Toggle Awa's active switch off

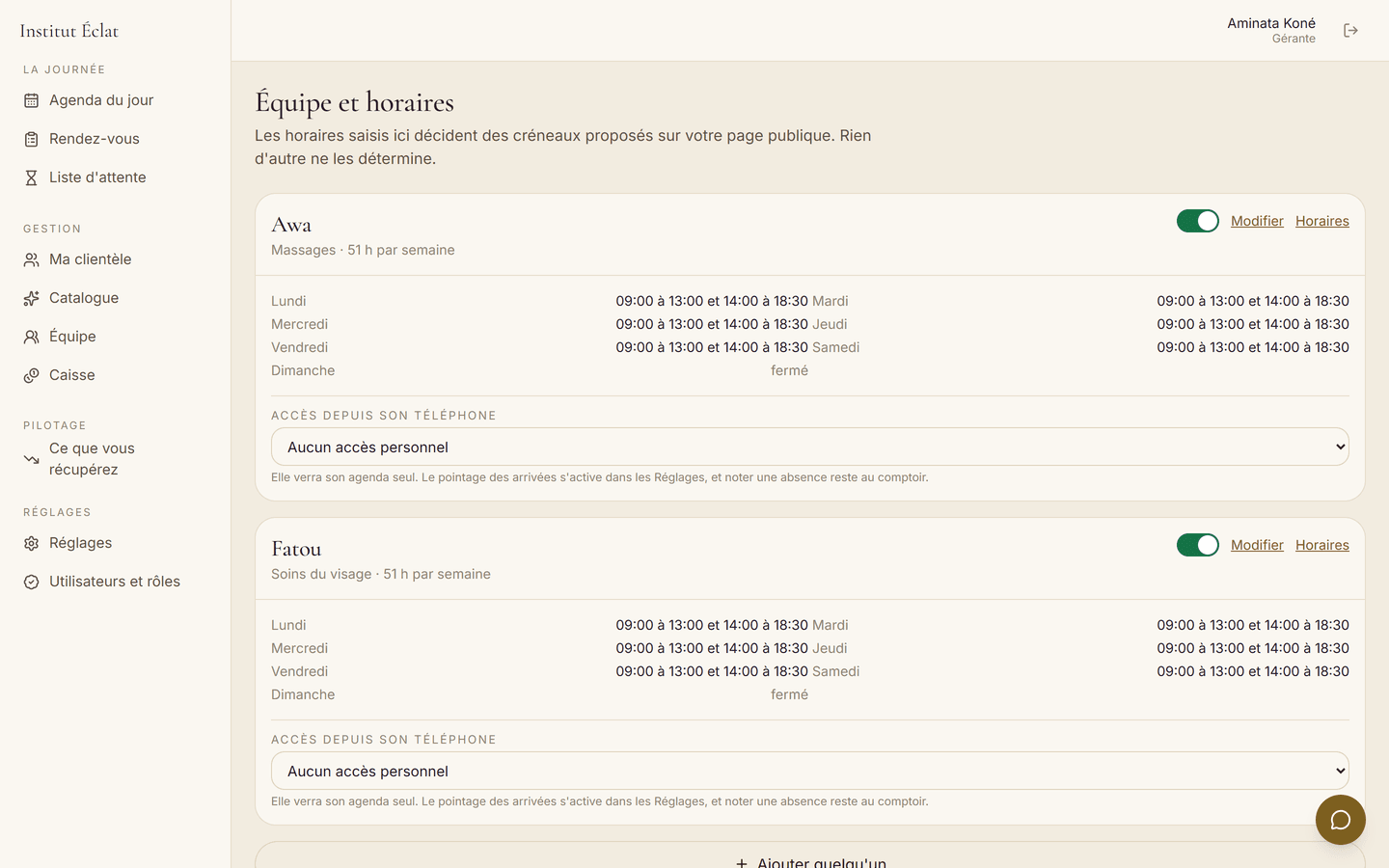(1198, 221)
